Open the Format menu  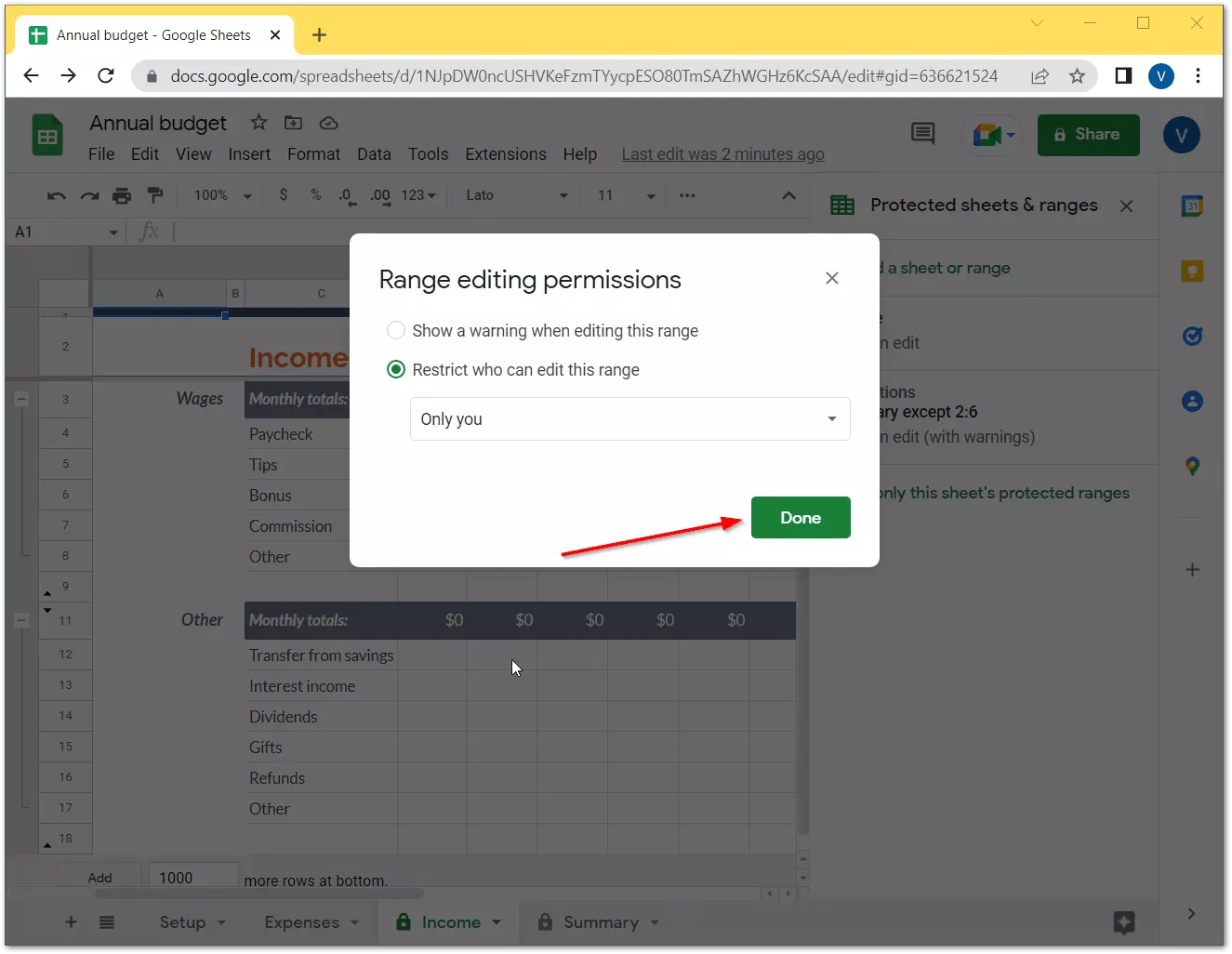[x=313, y=154]
